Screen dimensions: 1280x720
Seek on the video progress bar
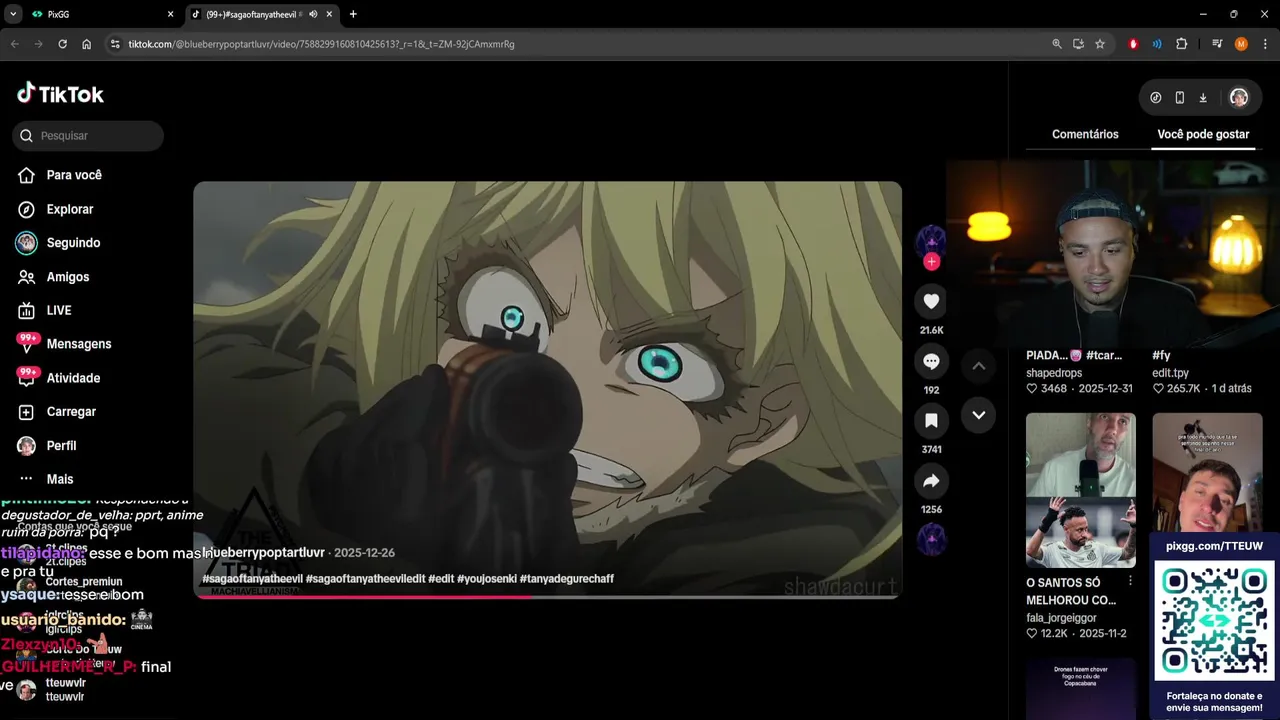[548, 597]
